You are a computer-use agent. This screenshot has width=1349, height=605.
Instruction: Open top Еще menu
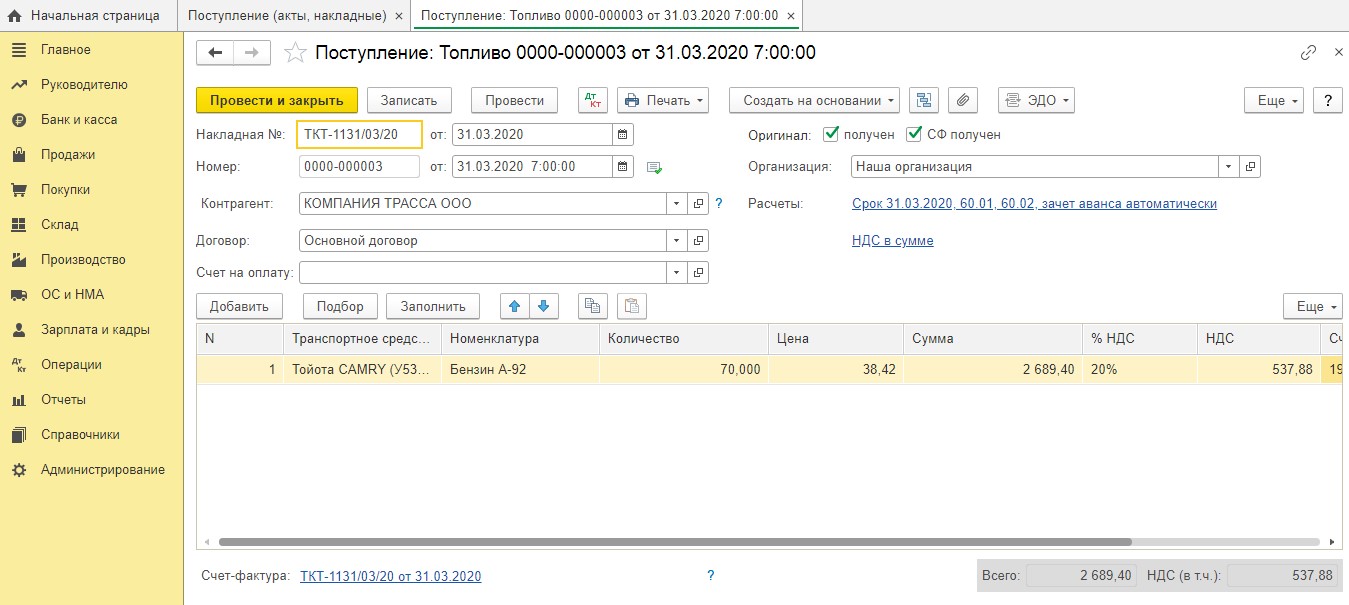(1274, 100)
